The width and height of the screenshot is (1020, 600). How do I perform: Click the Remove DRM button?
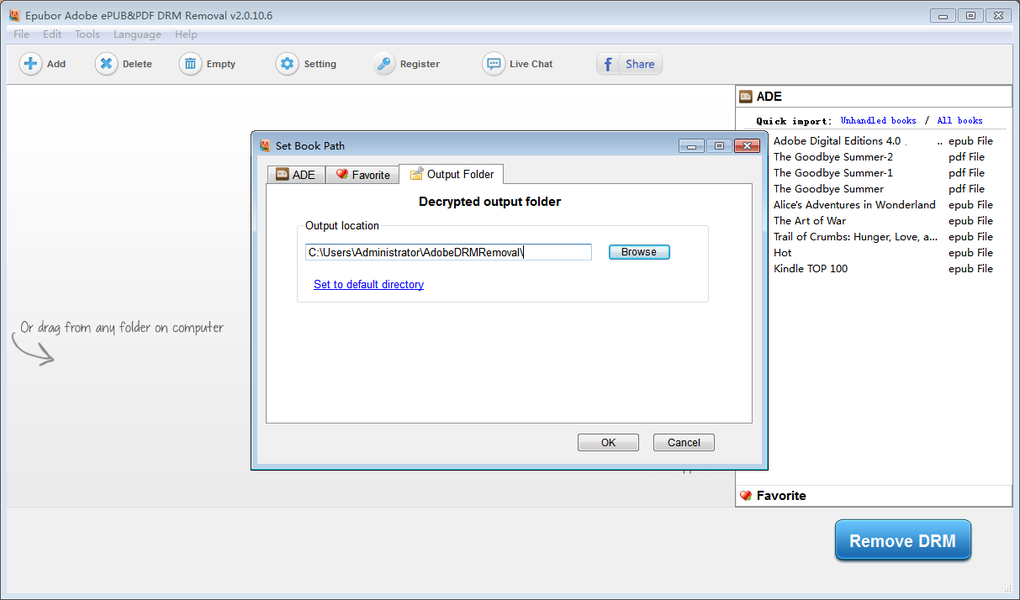[903, 540]
